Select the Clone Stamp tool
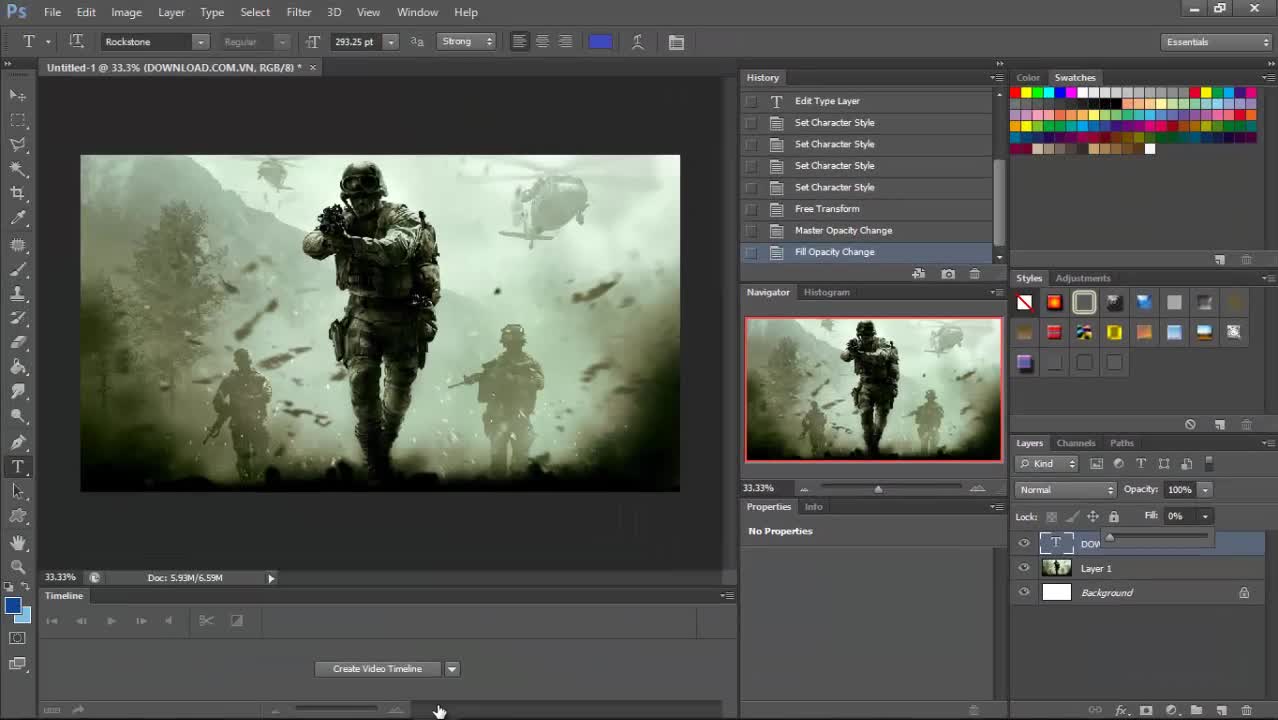Viewport: 1278px width, 720px height. point(18,294)
